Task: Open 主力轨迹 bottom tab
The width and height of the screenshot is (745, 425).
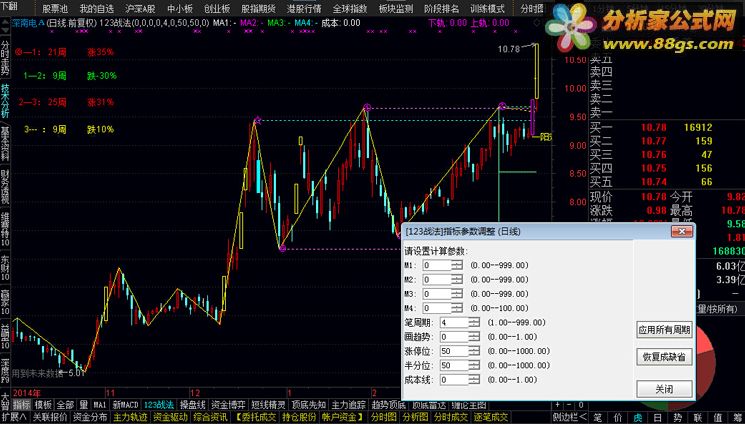Action: [x=130, y=417]
